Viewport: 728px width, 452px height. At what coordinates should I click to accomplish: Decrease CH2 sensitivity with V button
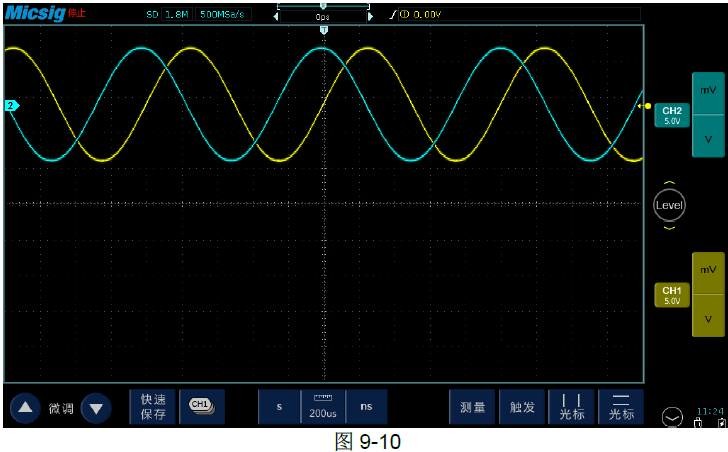pos(708,140)
